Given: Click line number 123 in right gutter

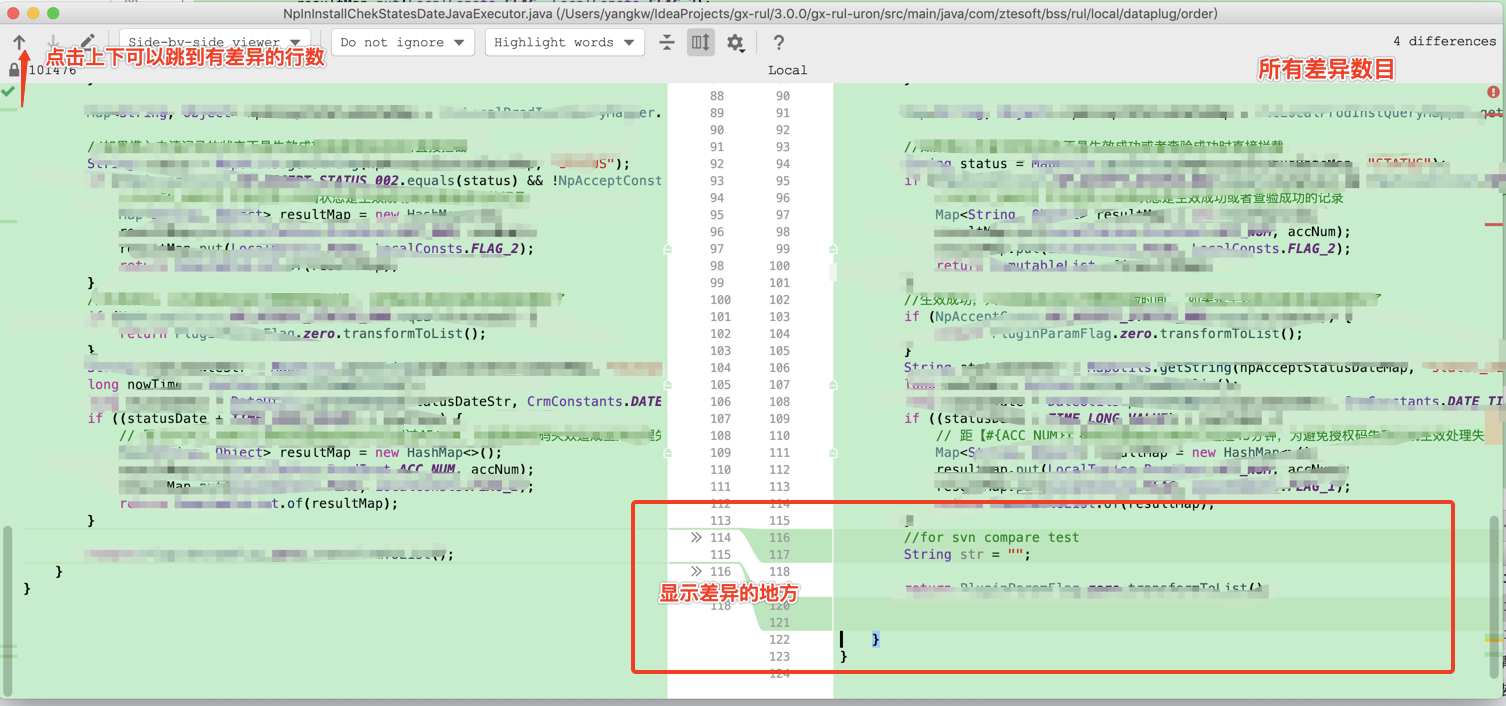Looking at the screenshot, I should [779, 656].
